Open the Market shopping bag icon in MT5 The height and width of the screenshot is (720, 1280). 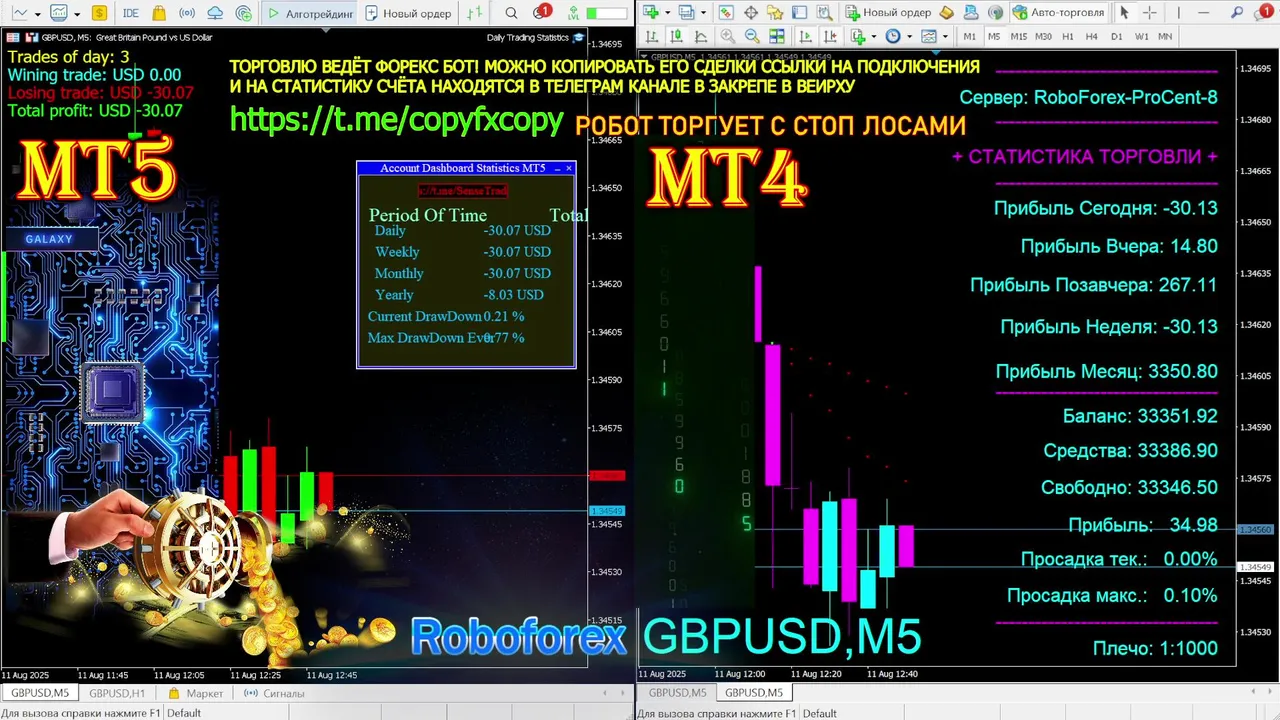point(159,13)
